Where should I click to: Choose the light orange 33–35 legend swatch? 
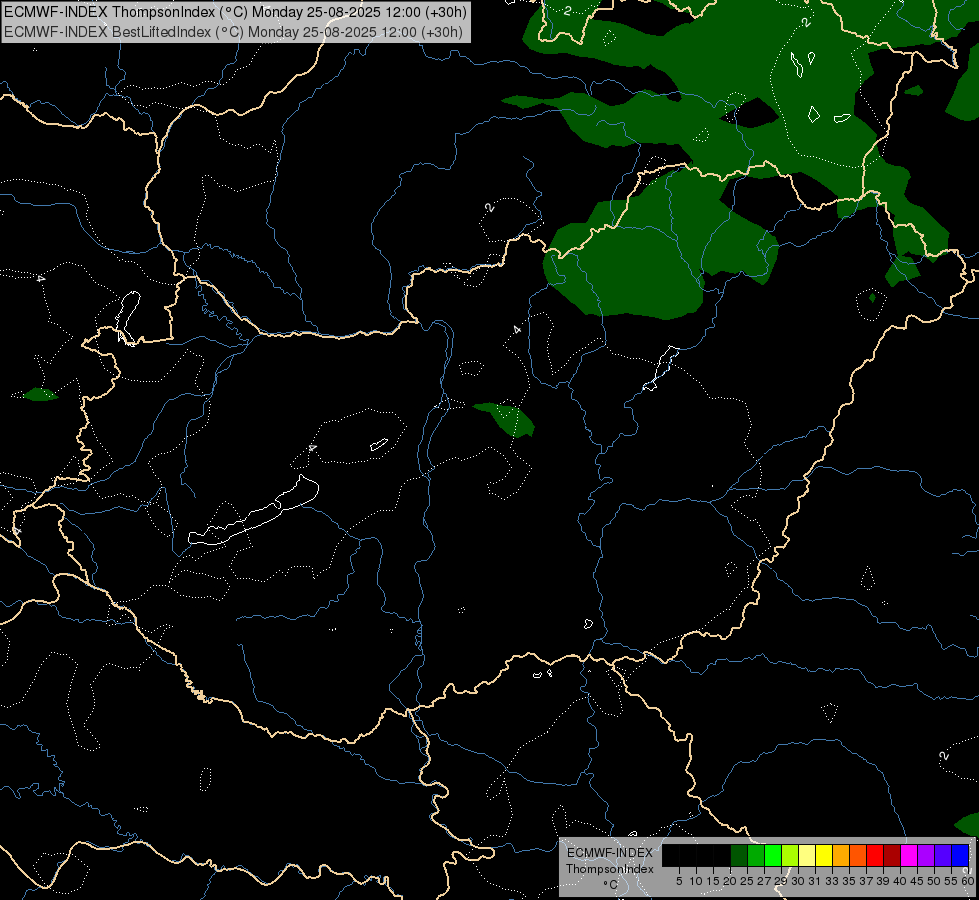(x=841, y=855)
